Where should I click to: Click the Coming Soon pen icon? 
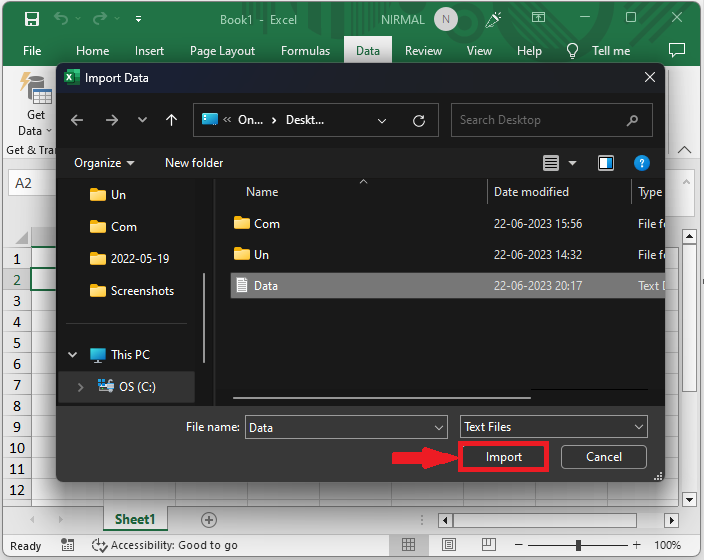493,19
